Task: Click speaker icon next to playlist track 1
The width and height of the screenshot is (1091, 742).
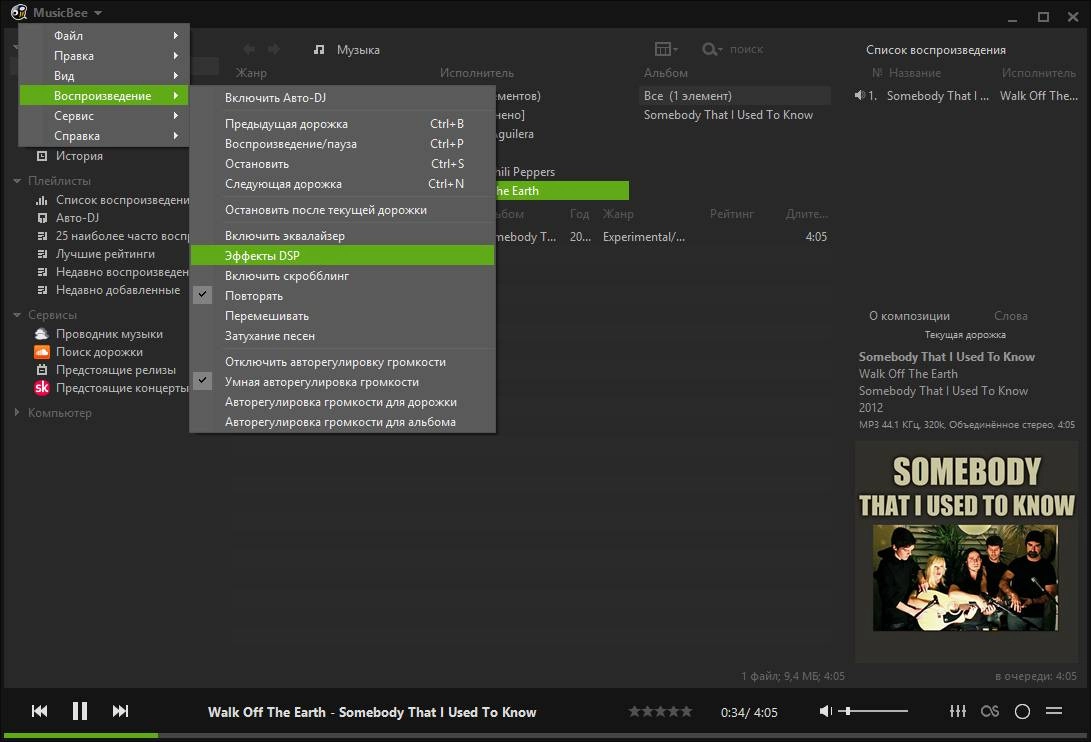Action: (860, 95)
